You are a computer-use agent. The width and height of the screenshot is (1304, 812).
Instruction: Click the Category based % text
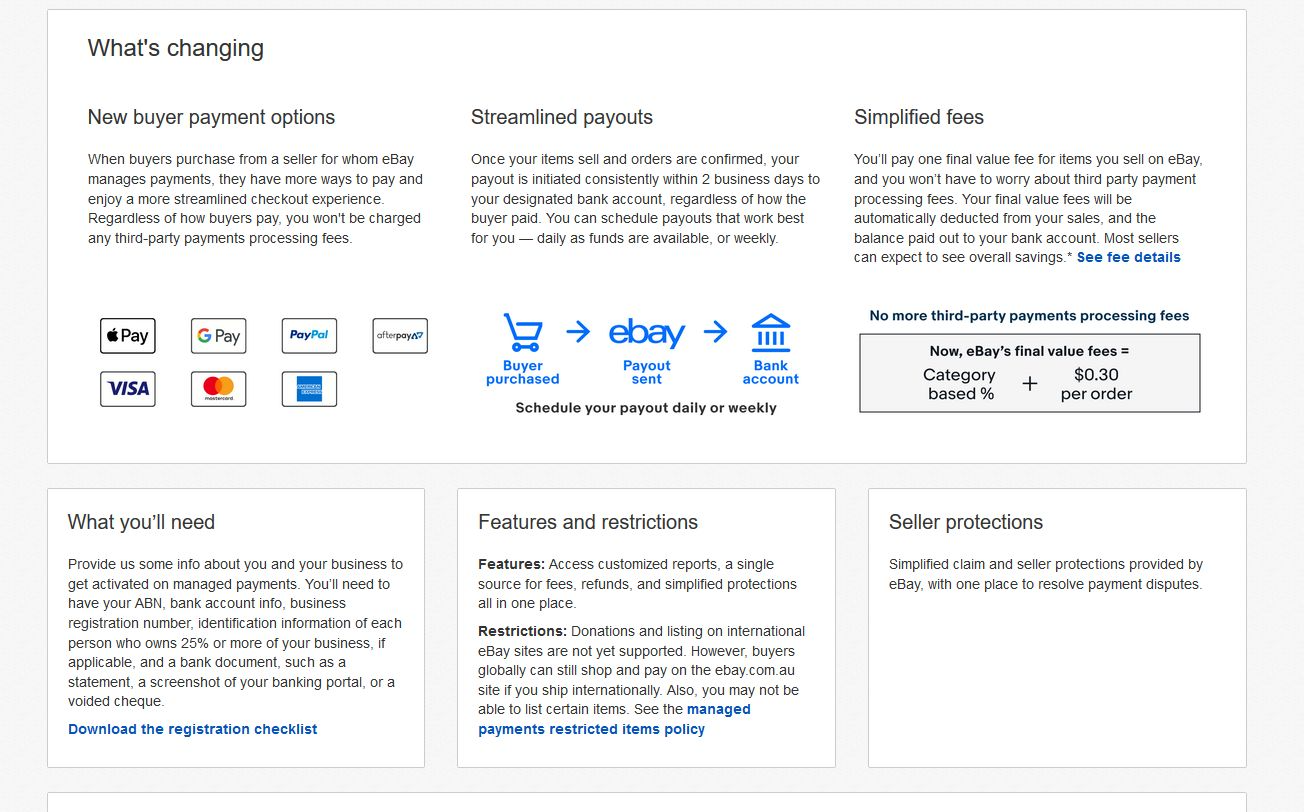(959, 384)
